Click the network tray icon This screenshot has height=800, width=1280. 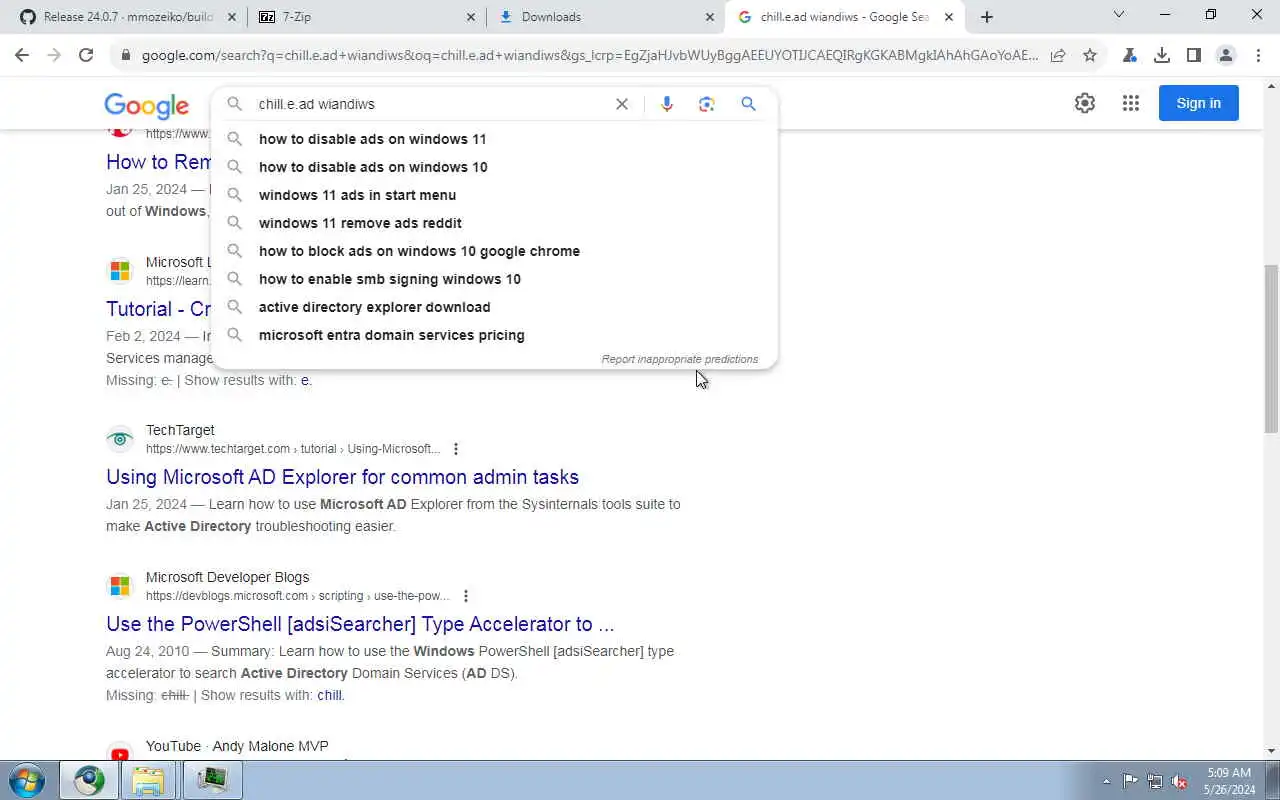1155,782
